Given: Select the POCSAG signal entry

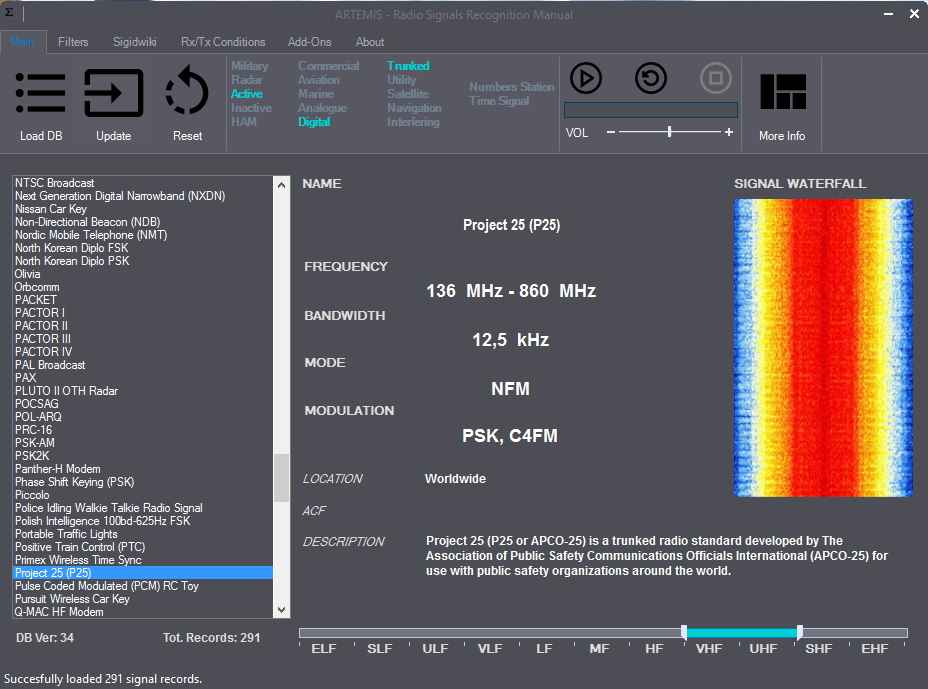Looking at the screenshot, I should [x=143, y=404].
